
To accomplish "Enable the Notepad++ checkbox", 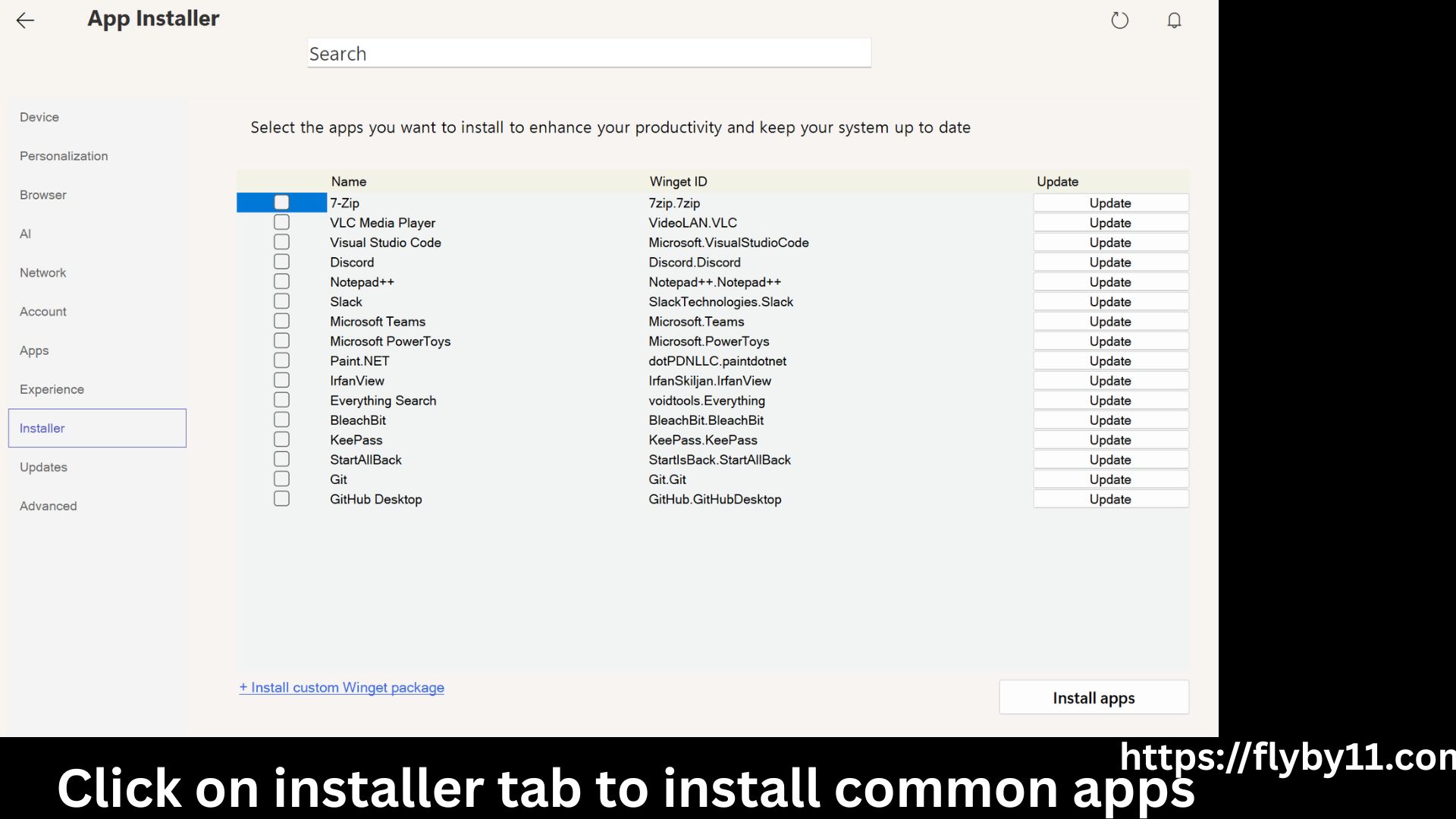I will point(281,281).
